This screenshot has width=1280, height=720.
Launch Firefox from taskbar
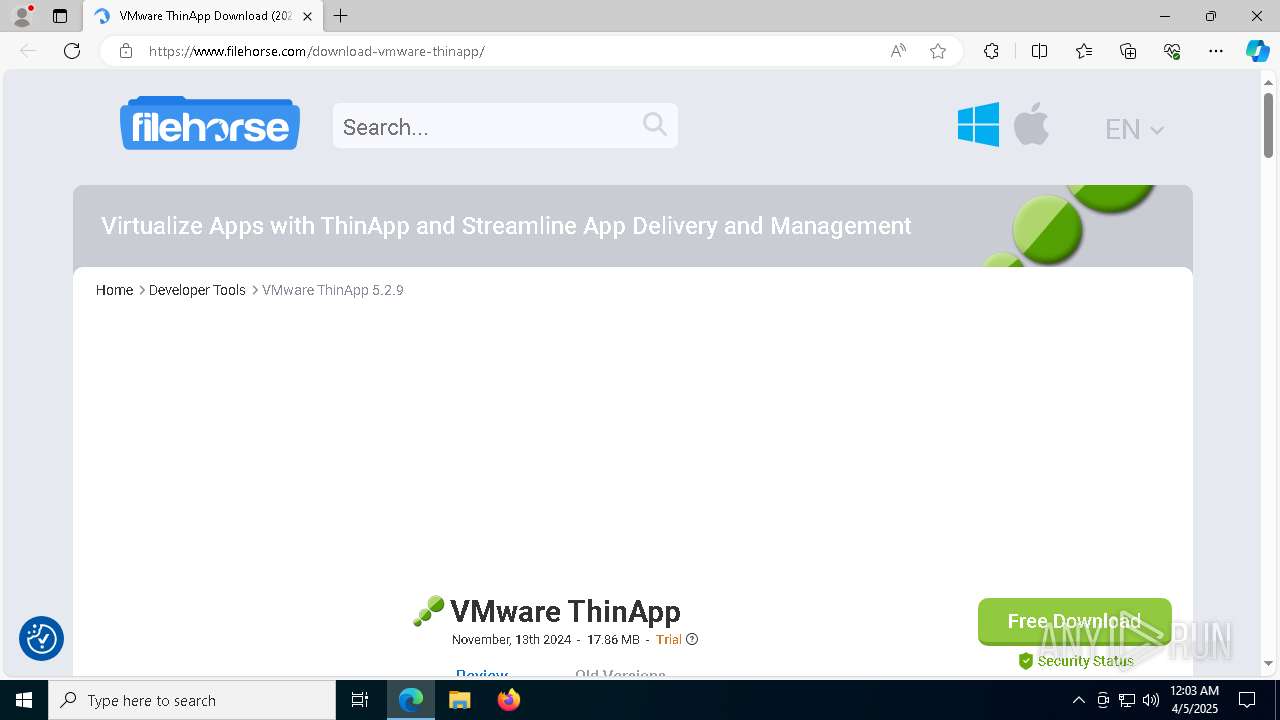[x=509, y=700]
